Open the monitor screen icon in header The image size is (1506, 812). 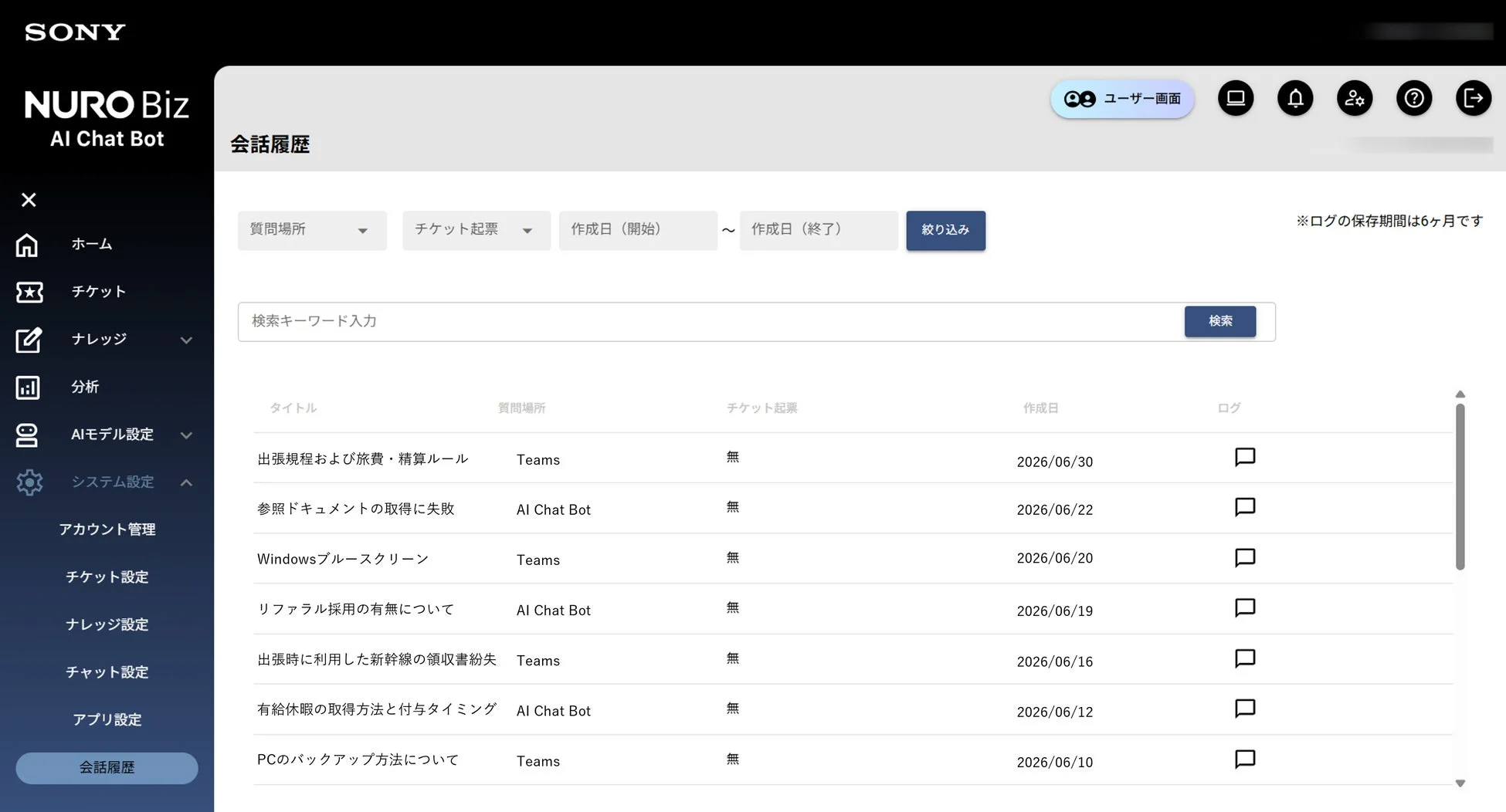coord(1236,98)
